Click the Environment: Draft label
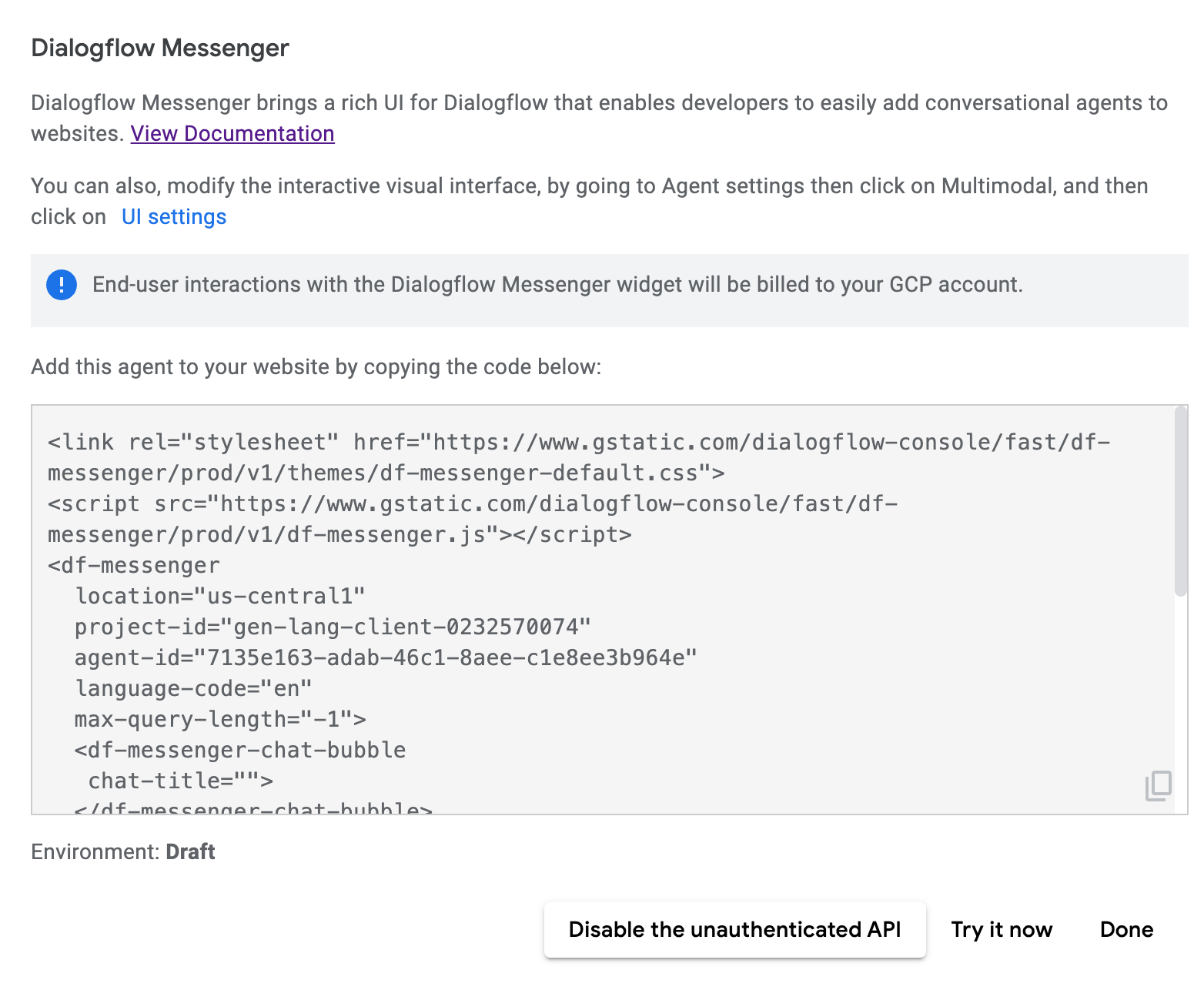Image resolution: width=1204 pixels, height=990 pixels. pos(123,852)
